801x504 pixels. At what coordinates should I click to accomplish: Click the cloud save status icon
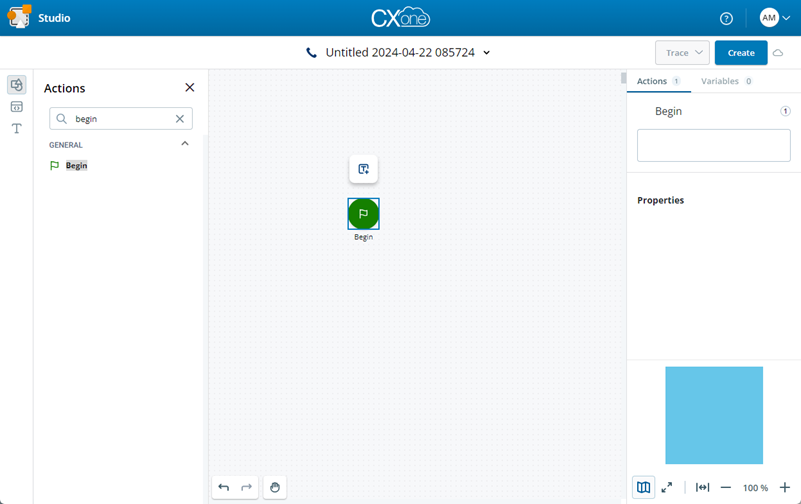pos(779,53)
